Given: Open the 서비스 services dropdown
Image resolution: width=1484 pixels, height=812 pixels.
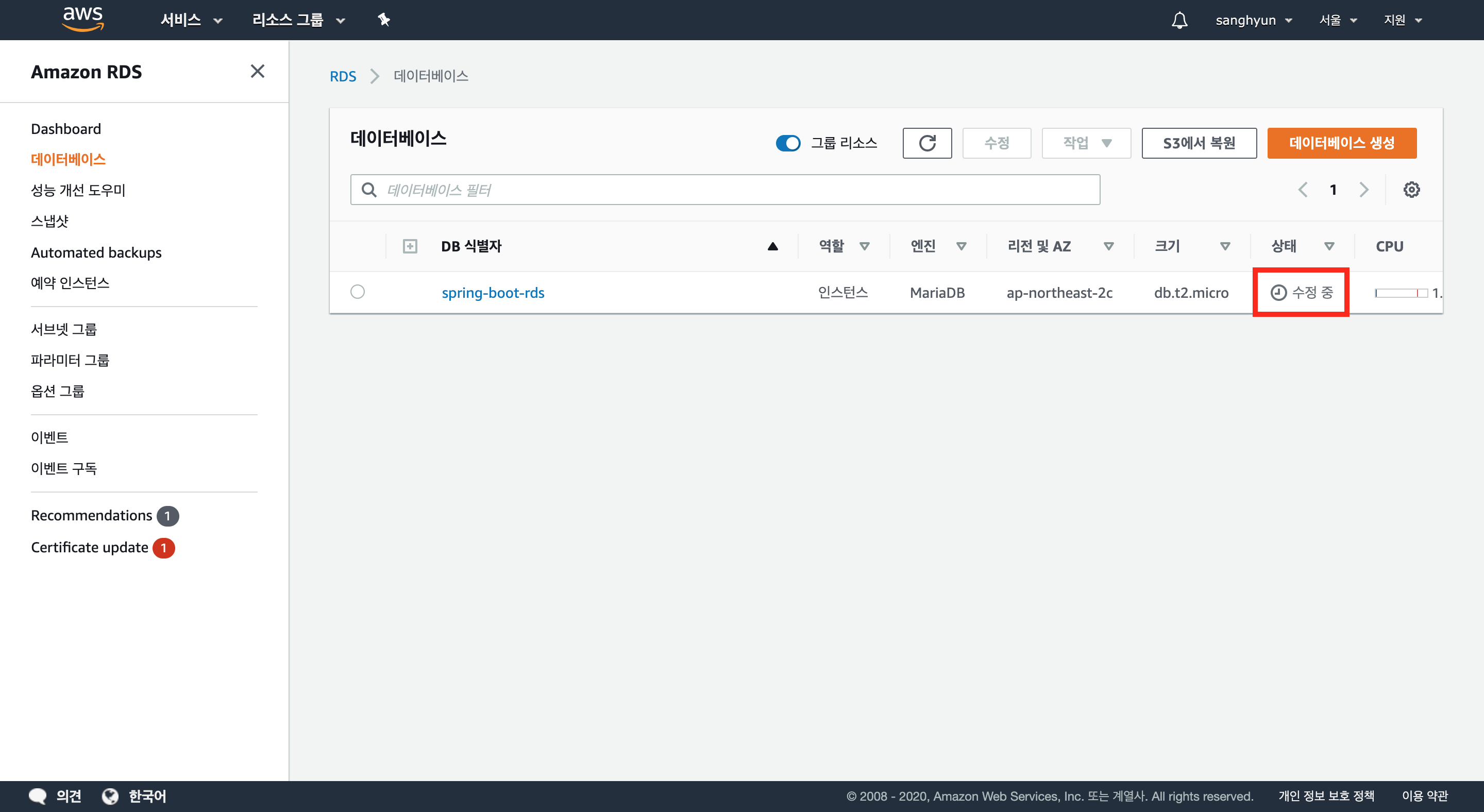Looking at the screenshot, I should (191, 20).
